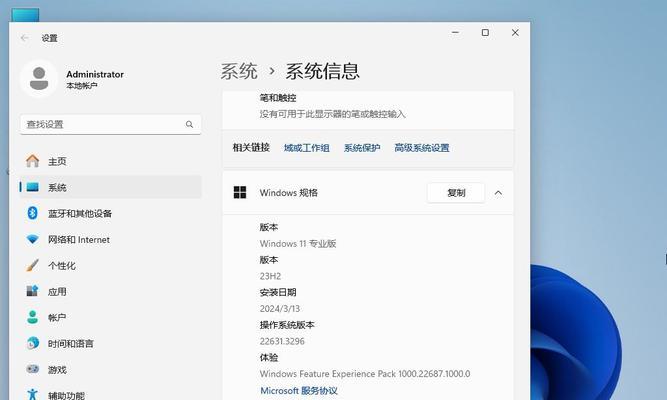Open 个性化 settings page

point(111,266)
